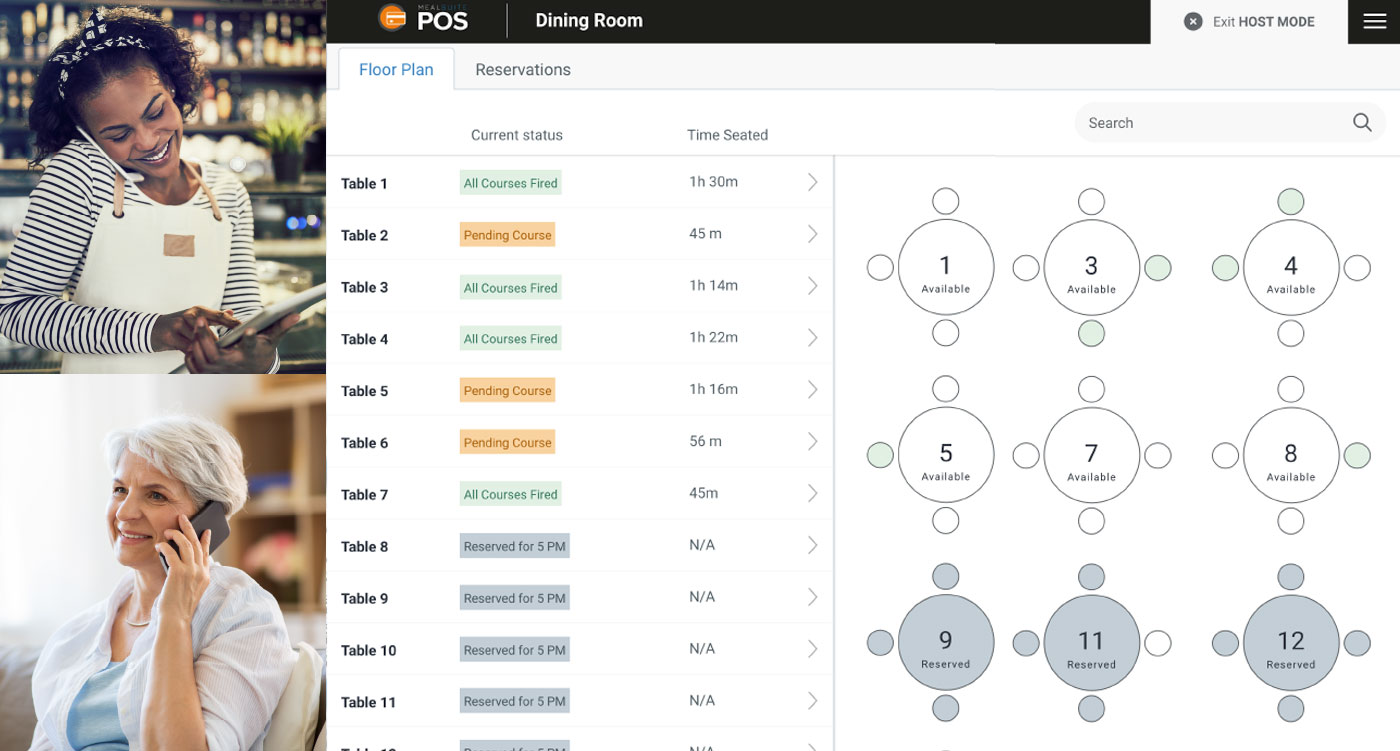Expand Table 5 row arrow

pyautogui.click(x=812, y=390)
